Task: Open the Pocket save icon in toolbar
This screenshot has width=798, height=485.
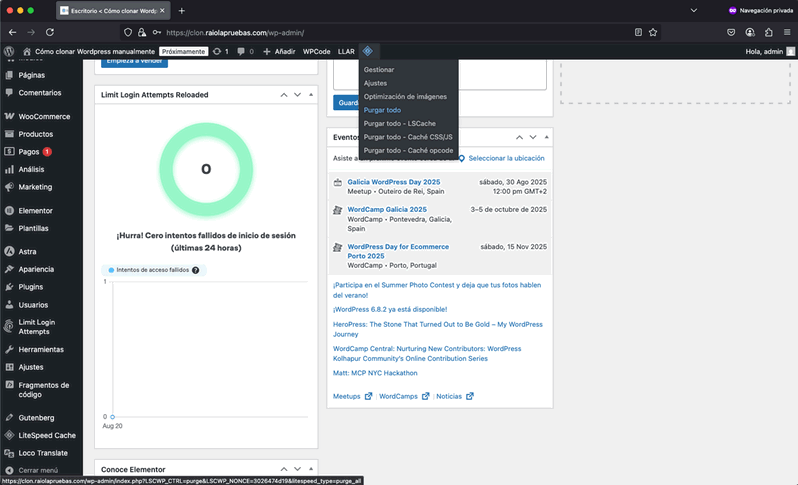Action: pyautogui.click(x=731, y=32)
